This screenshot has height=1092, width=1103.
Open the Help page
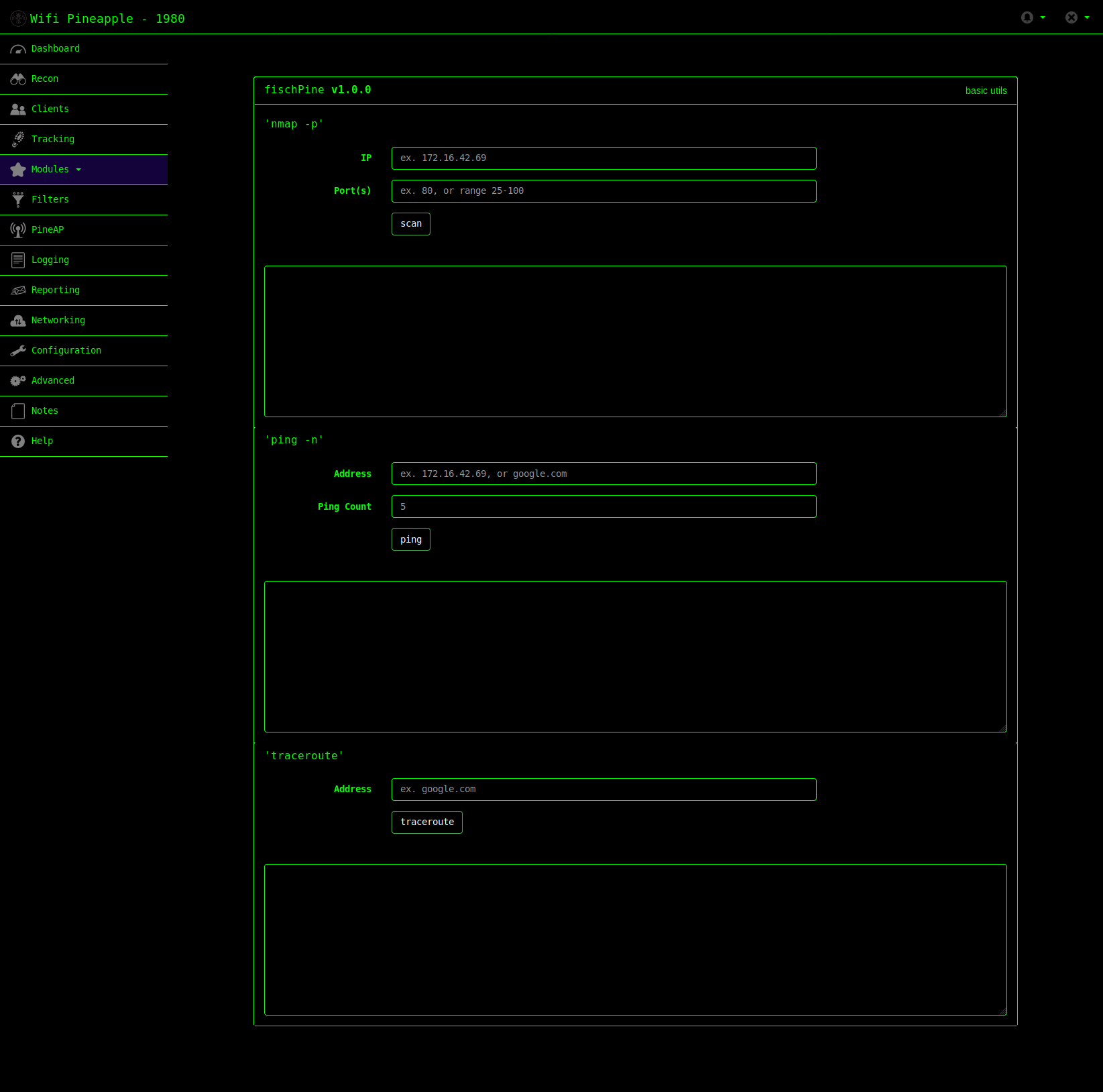click(x=84, y=441)
